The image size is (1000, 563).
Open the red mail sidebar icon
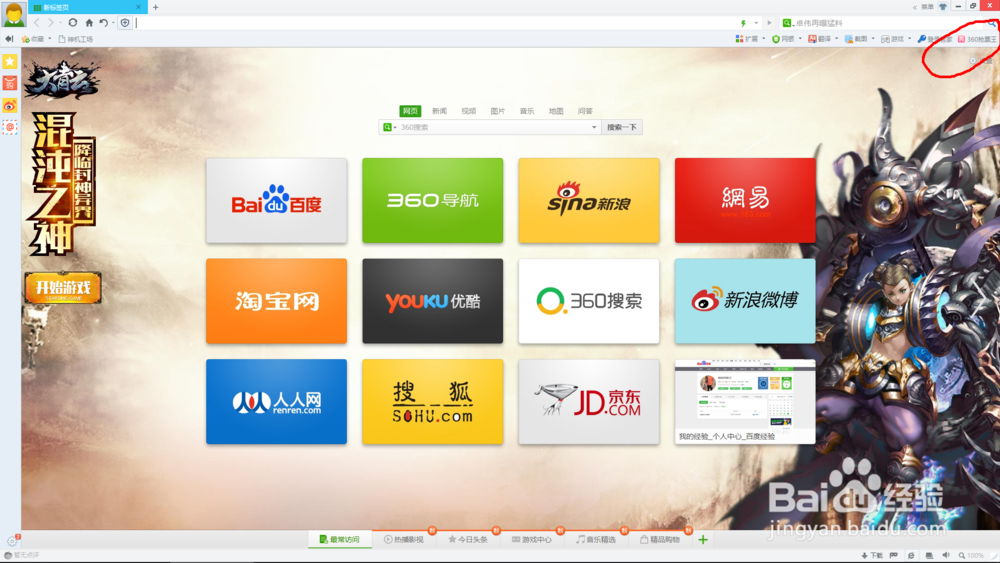click(x=10, y=83)
